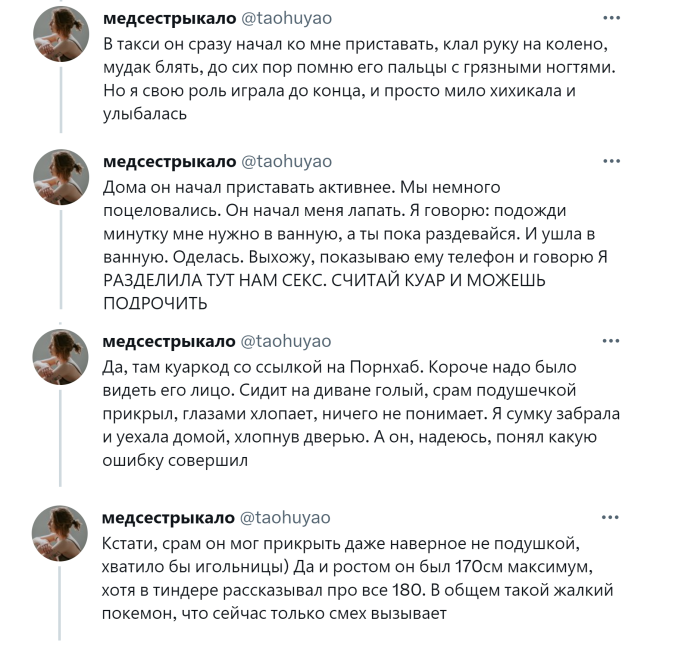
Task: Open the author name on the "Дома он начал" tweet
Action: point(169,162)
